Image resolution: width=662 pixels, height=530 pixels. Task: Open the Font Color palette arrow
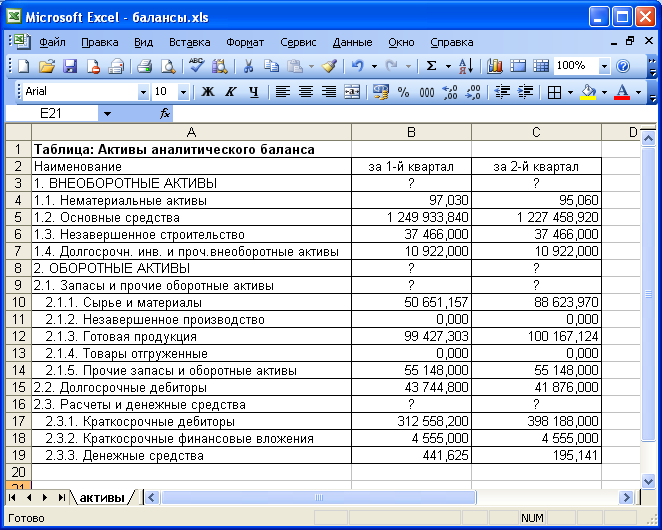pyautogui.click(x=638, y=92)
